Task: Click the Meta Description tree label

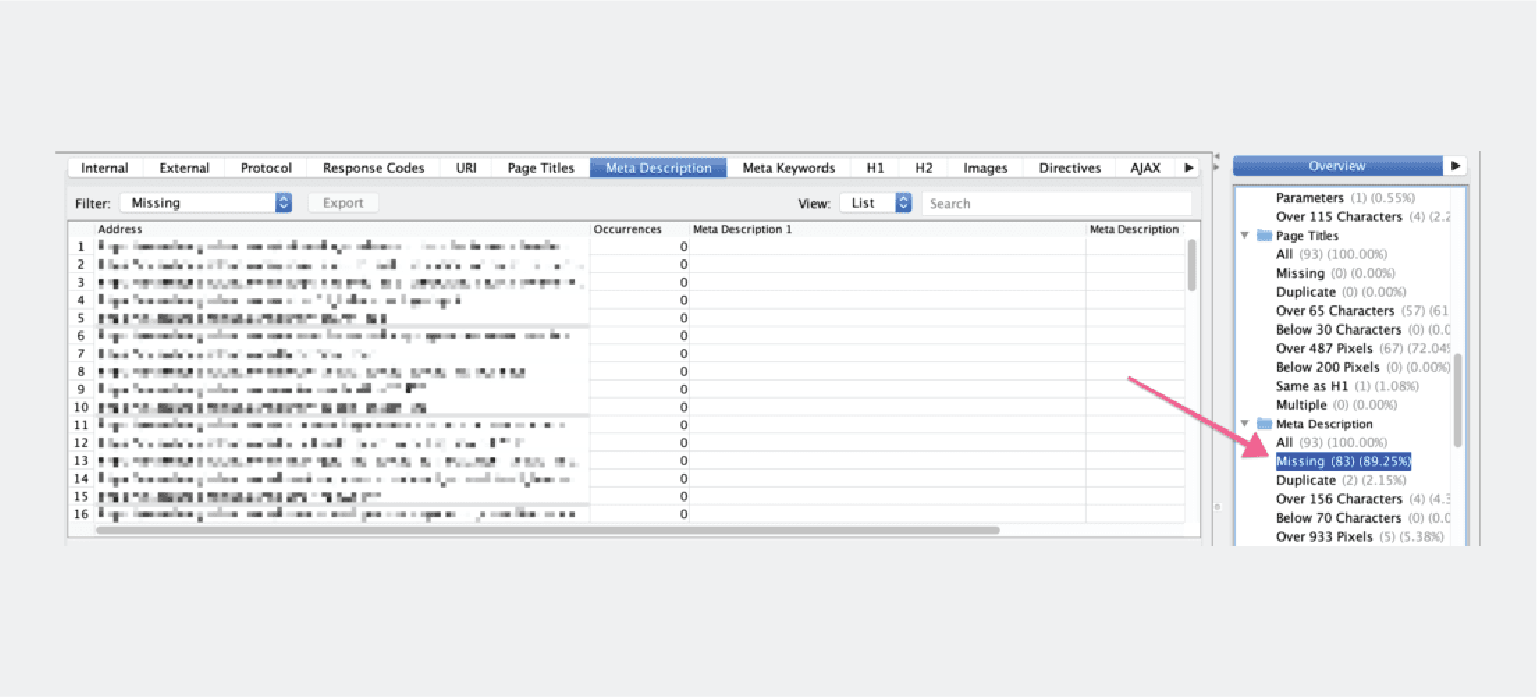Action: (1324, 424)
